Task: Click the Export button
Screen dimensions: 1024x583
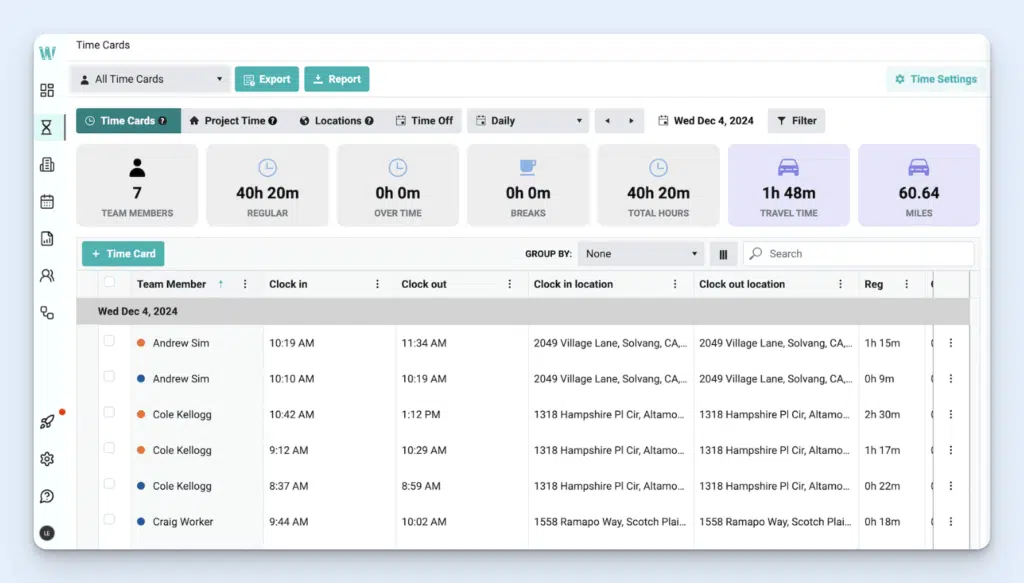Action: (267, 79)
